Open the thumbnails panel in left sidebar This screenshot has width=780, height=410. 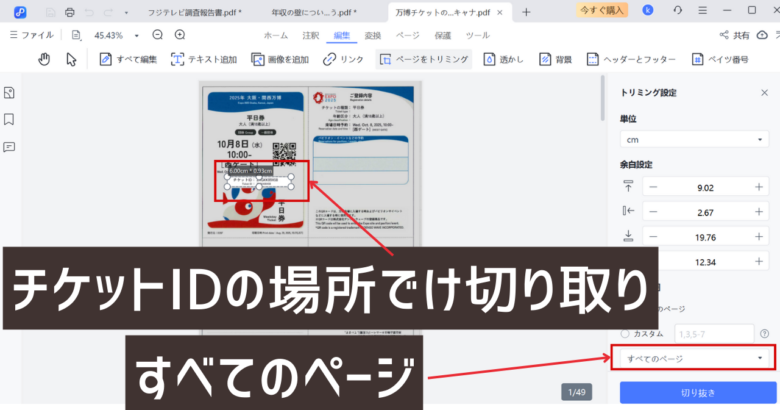coord(10,93)
